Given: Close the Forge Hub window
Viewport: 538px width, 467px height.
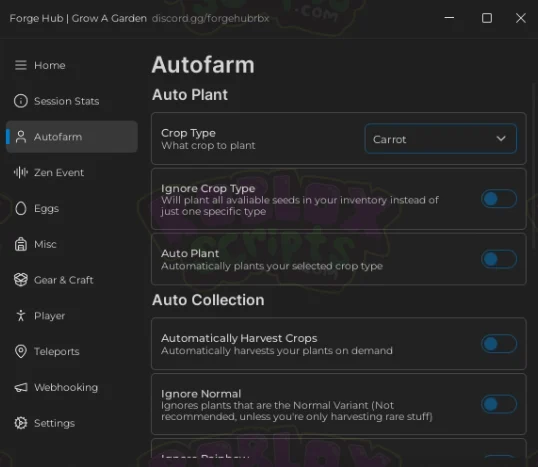Looking at the screenshot, I should point(521,18).
